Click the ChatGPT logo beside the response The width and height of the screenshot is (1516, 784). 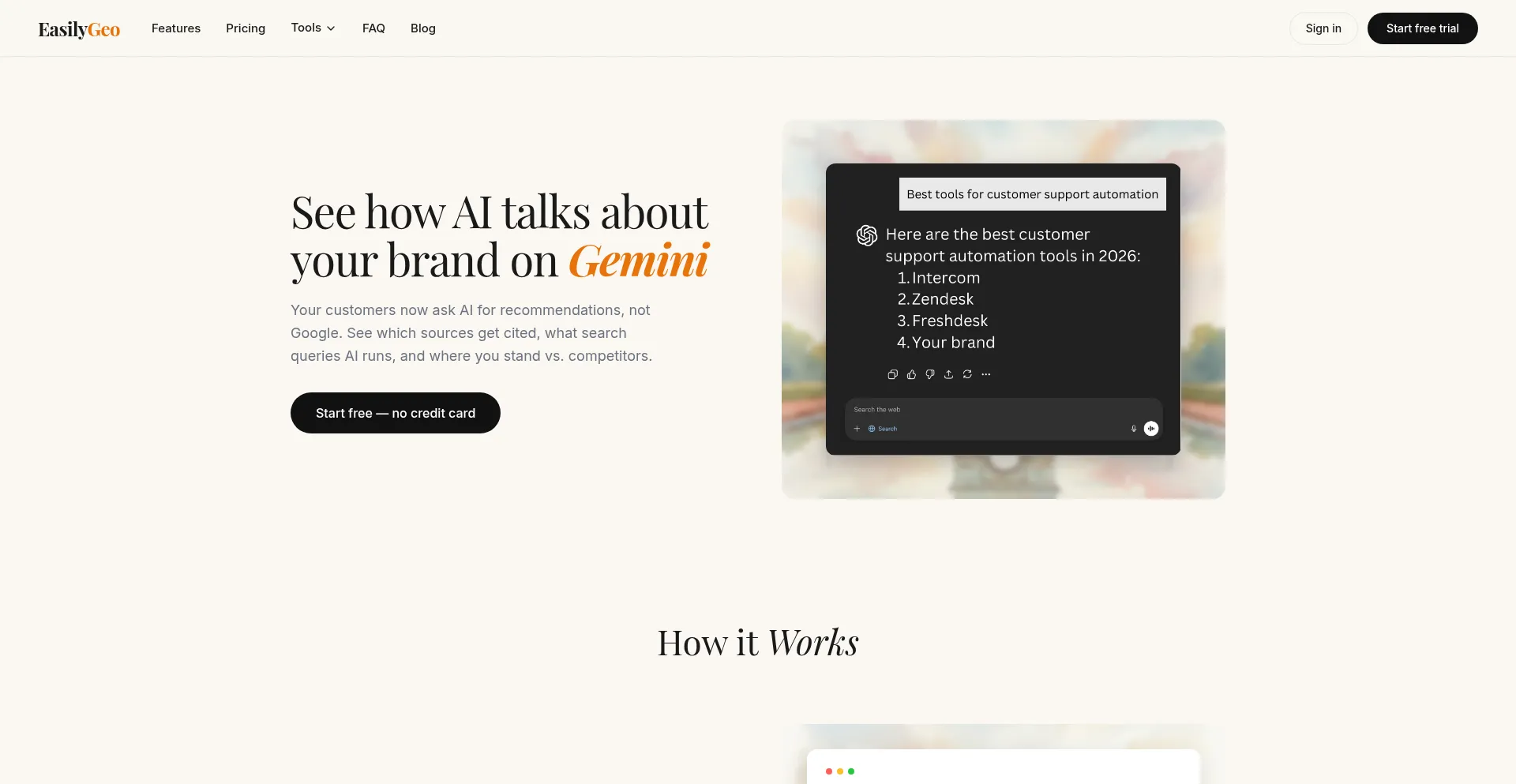click(867, 235)
